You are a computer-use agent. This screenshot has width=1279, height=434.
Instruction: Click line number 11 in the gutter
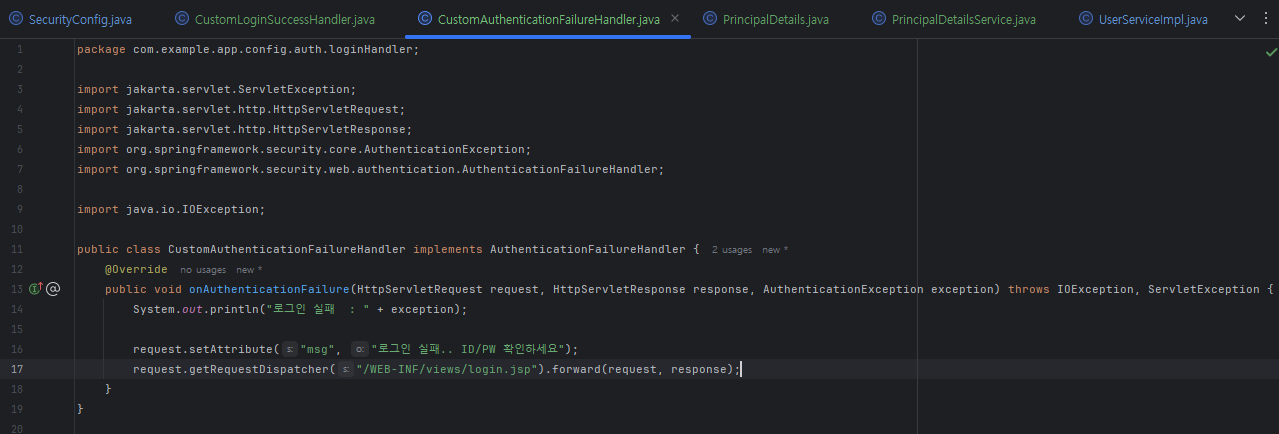tap(15, 249)
